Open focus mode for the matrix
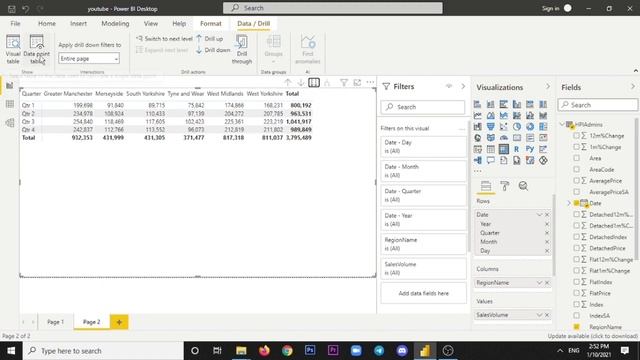The height and width of the screenshot is (360, 640). [x=357, y=82]
